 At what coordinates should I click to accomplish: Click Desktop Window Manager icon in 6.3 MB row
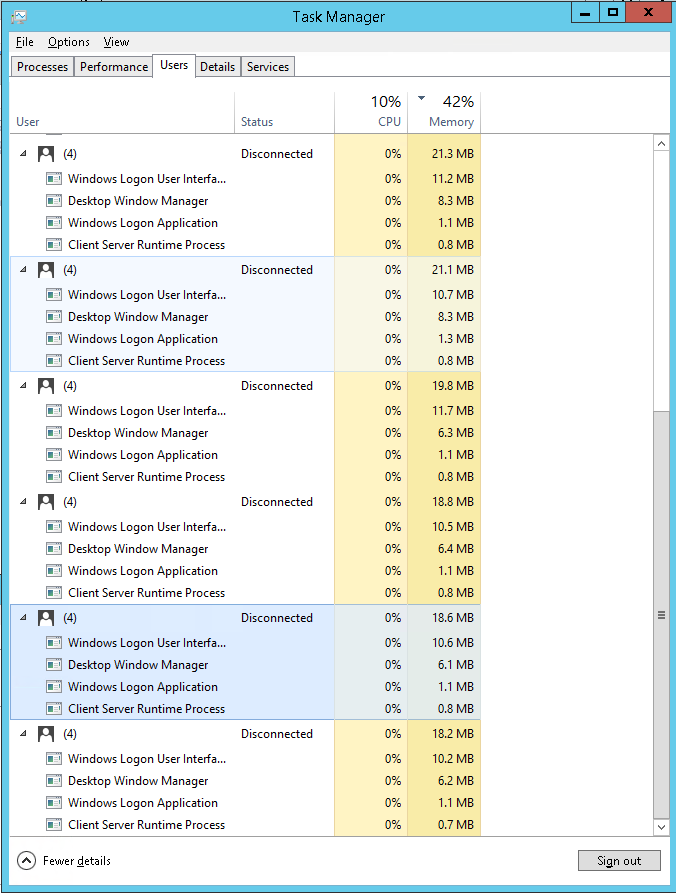point(54,433)
